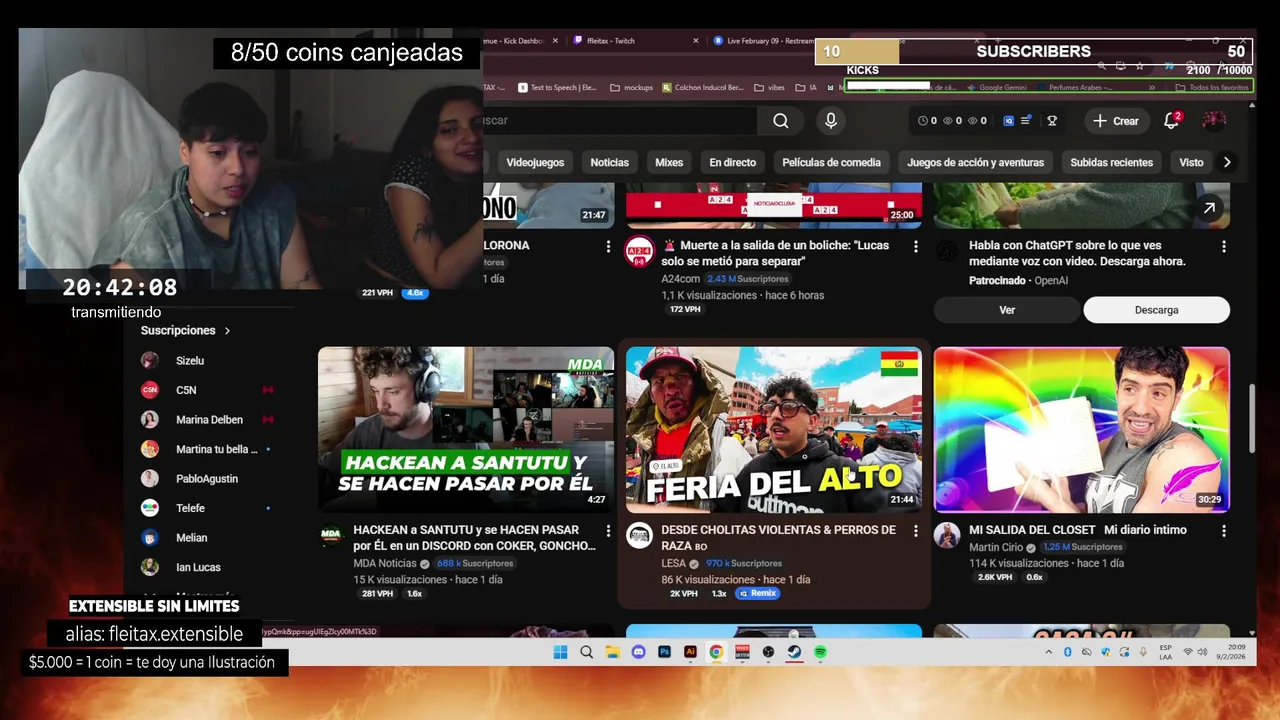1280x720 pixels.
Task: Open more options for DESDE CHOLITAS VIOLENTAS video
Action: tap(915, 531)
